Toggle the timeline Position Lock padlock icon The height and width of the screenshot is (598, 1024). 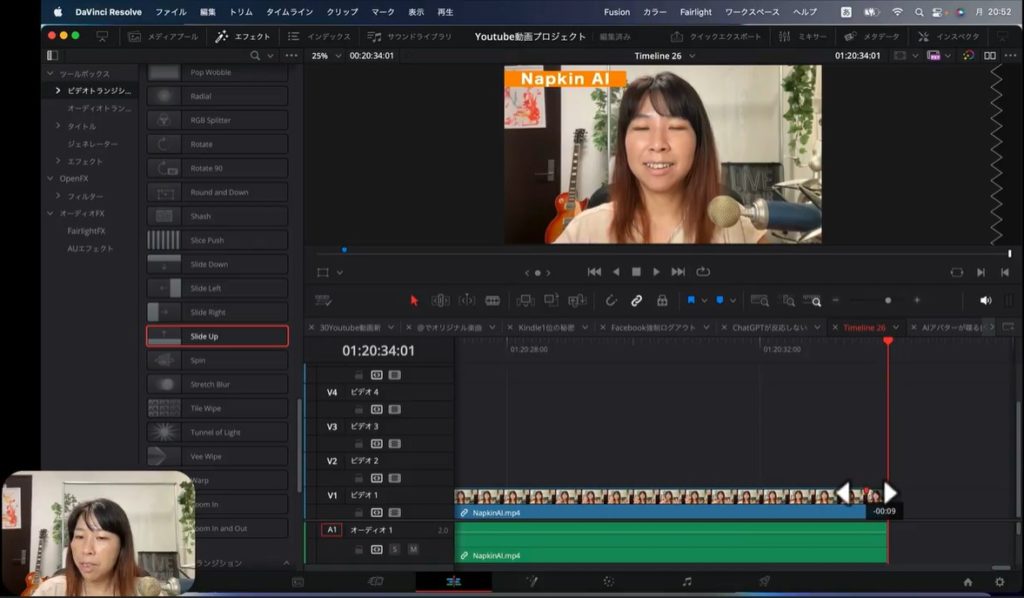pos(662,300)
